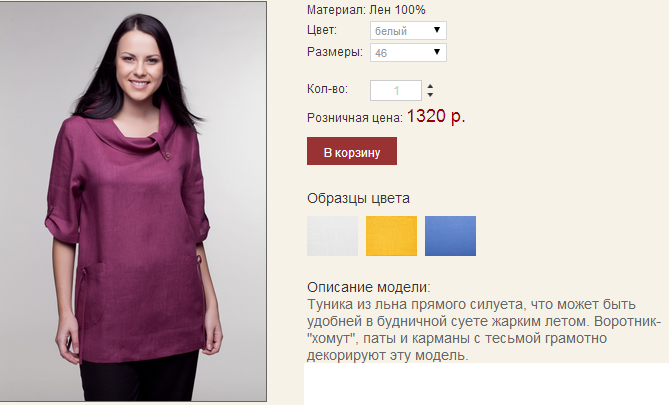Click the Образцы цвета heading
This screenshot has height=405, width=669.
pyautogui.click(x=358, y=198)
